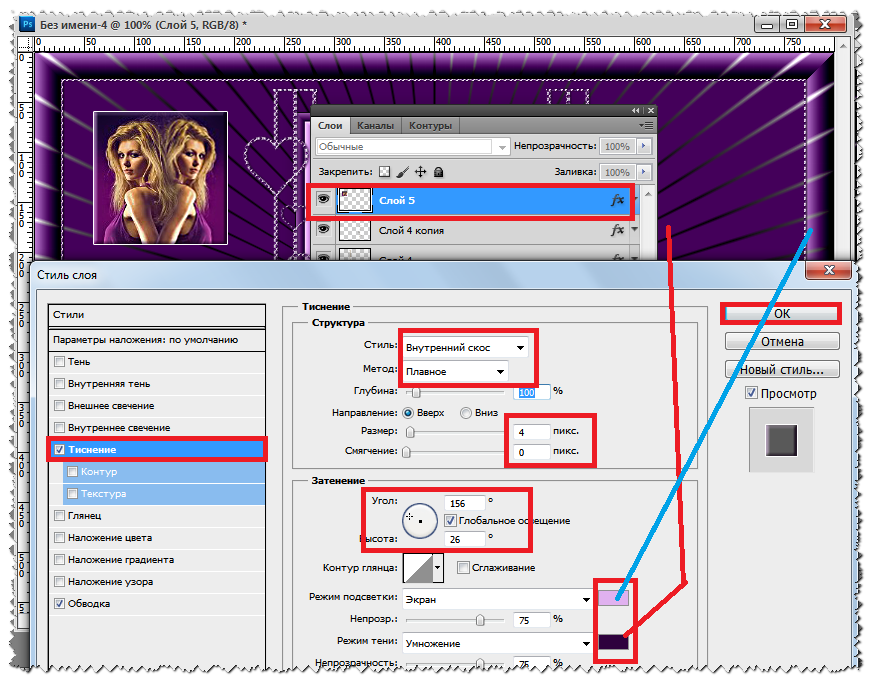Open the Заливка slider arrow in Layers
Viewport: 872px width, 682px height.
tap(644, 172)
